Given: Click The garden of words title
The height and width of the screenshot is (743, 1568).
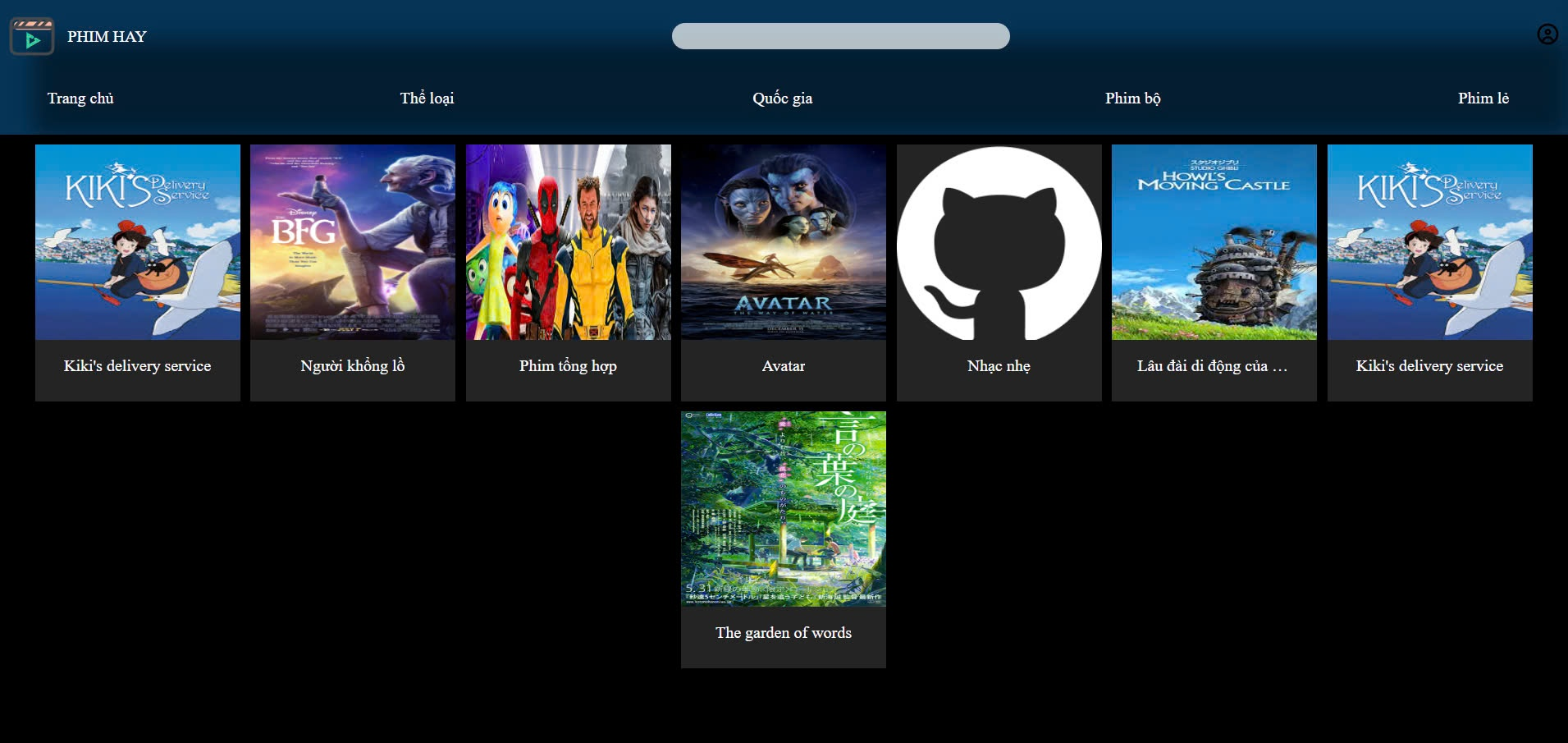Looking at the screenshot, I should [784, 633].
